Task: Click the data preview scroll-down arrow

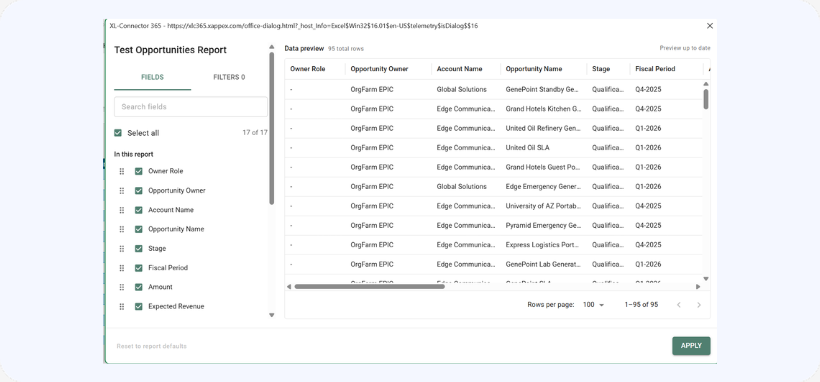Action: click(705, 279)
